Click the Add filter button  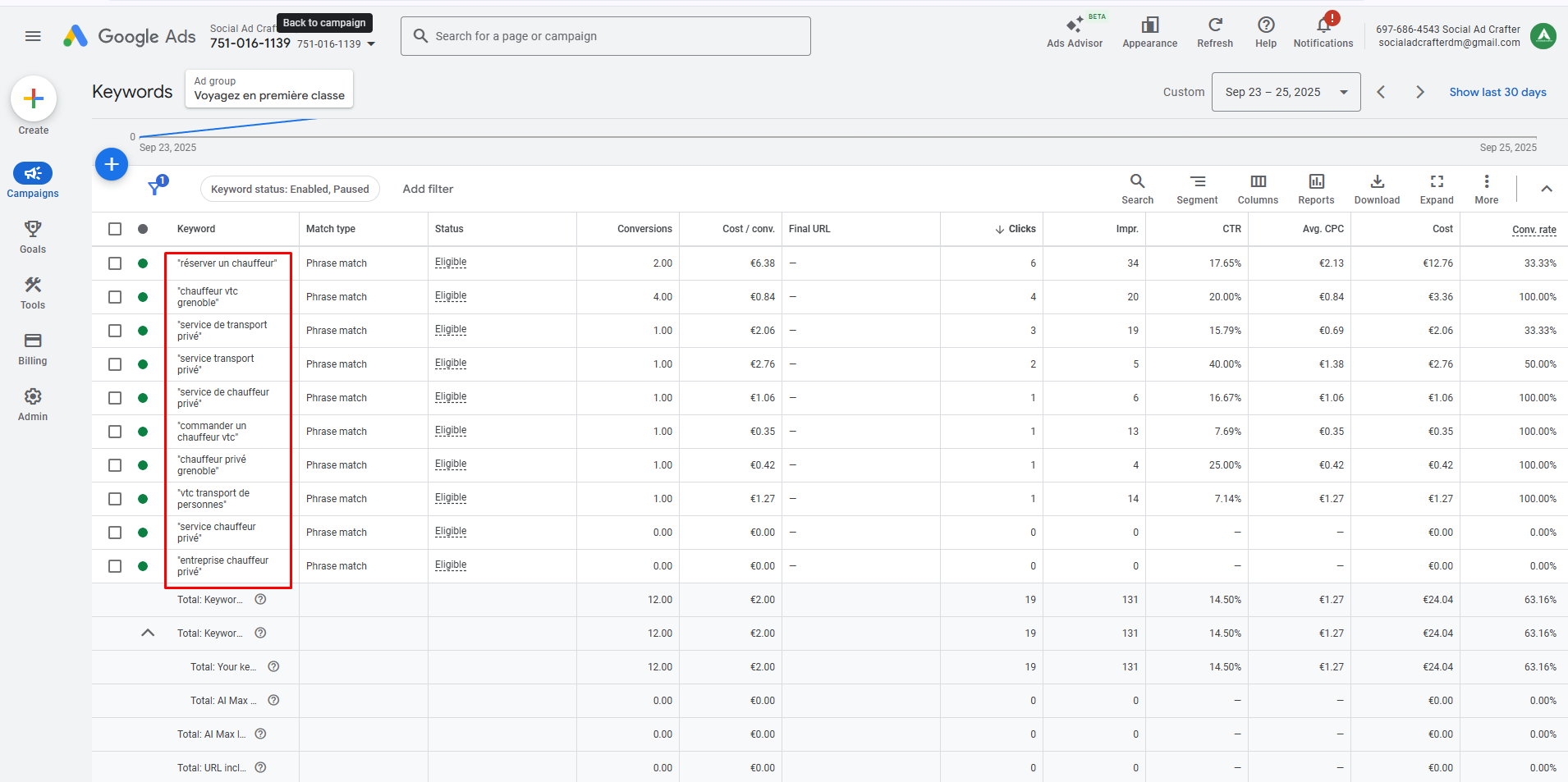pos(428,189)
